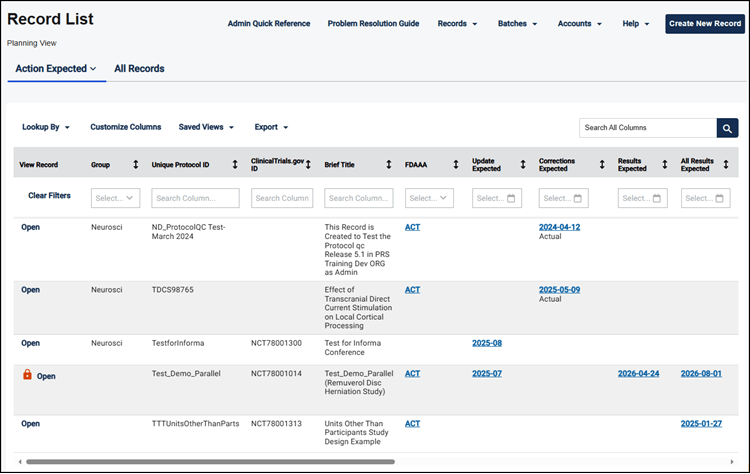The height and width of the screenshot is (474, 750).
Task: Click 'Test for Informa Conference' title
Action: point(353,348)
